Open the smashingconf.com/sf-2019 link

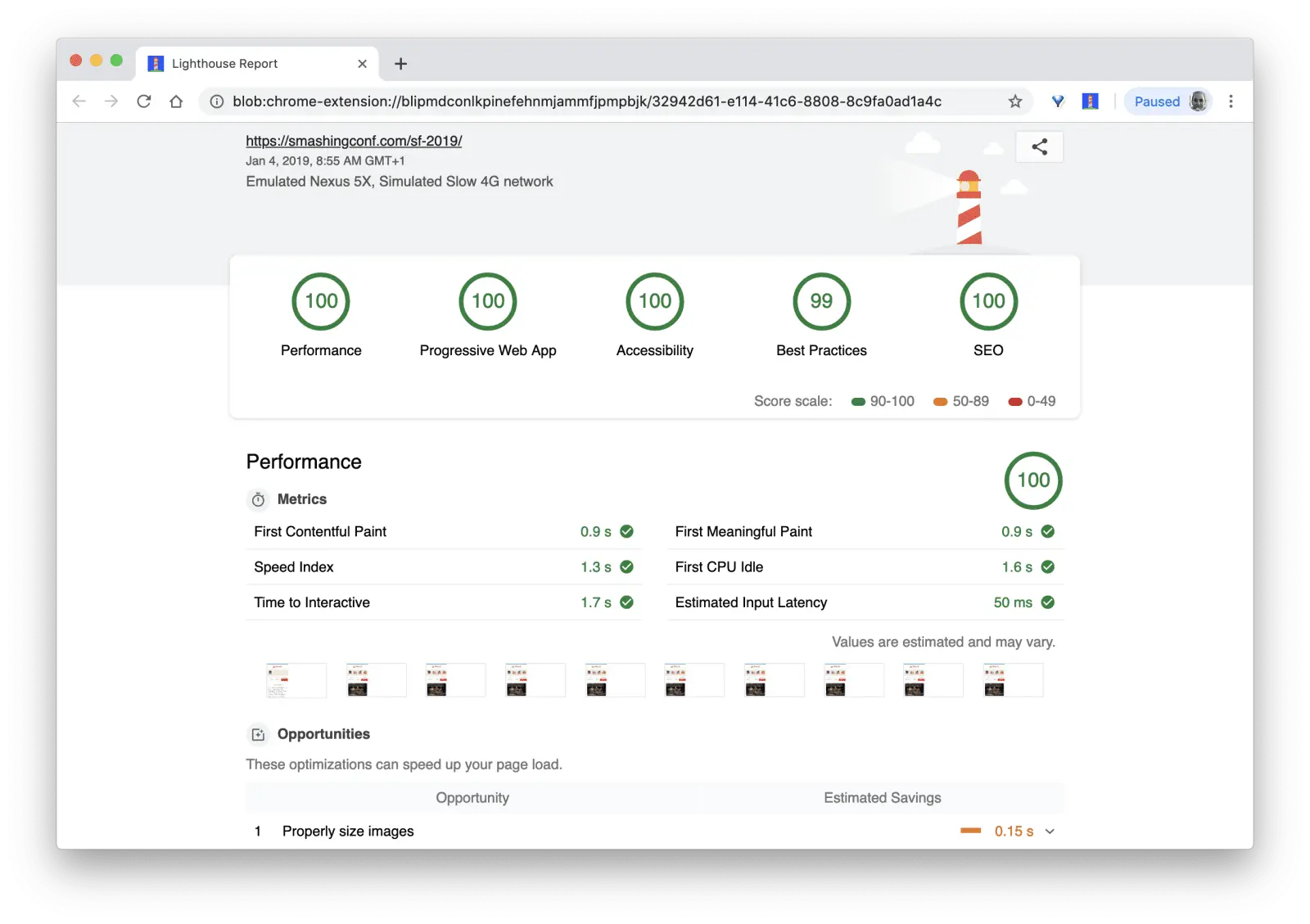(x=354, y=141)
